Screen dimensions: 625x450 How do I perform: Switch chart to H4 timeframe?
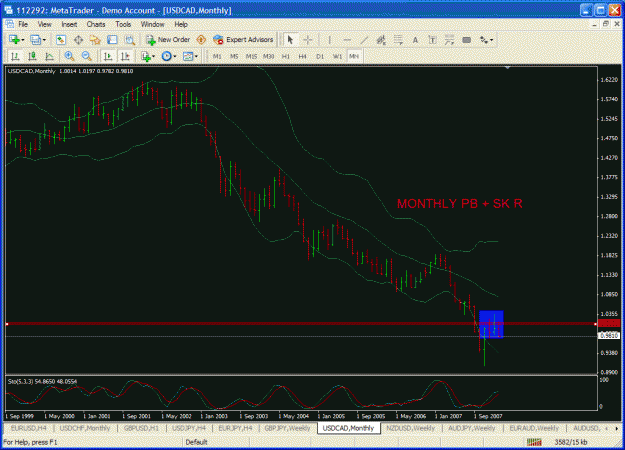pos(303,56)
